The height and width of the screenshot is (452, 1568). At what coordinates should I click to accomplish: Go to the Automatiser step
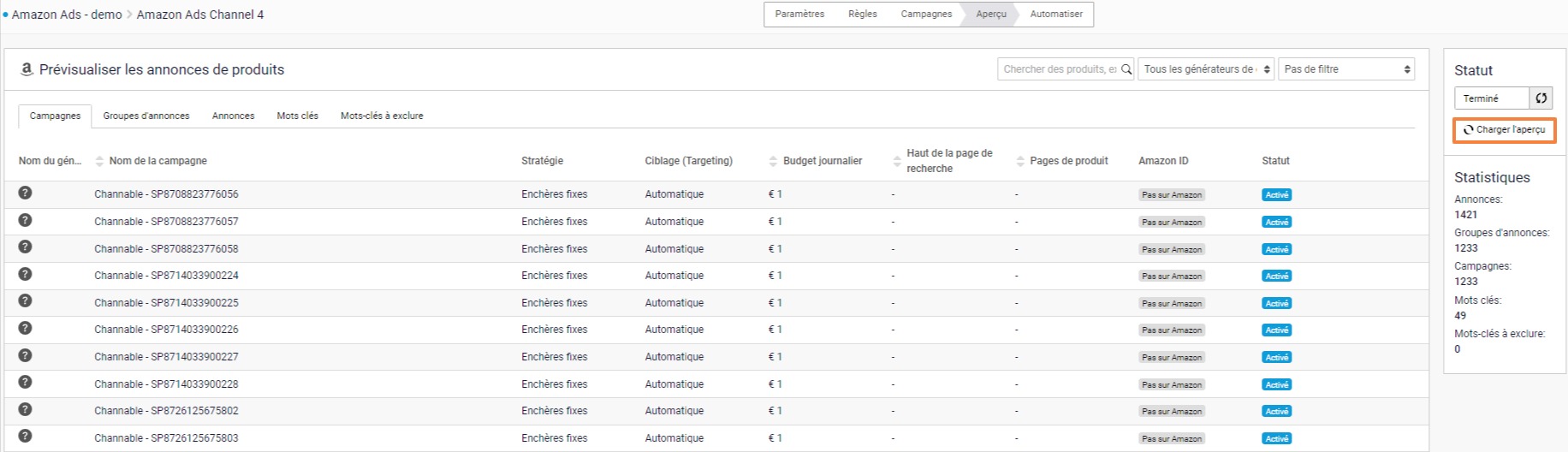coord(1056,15)
